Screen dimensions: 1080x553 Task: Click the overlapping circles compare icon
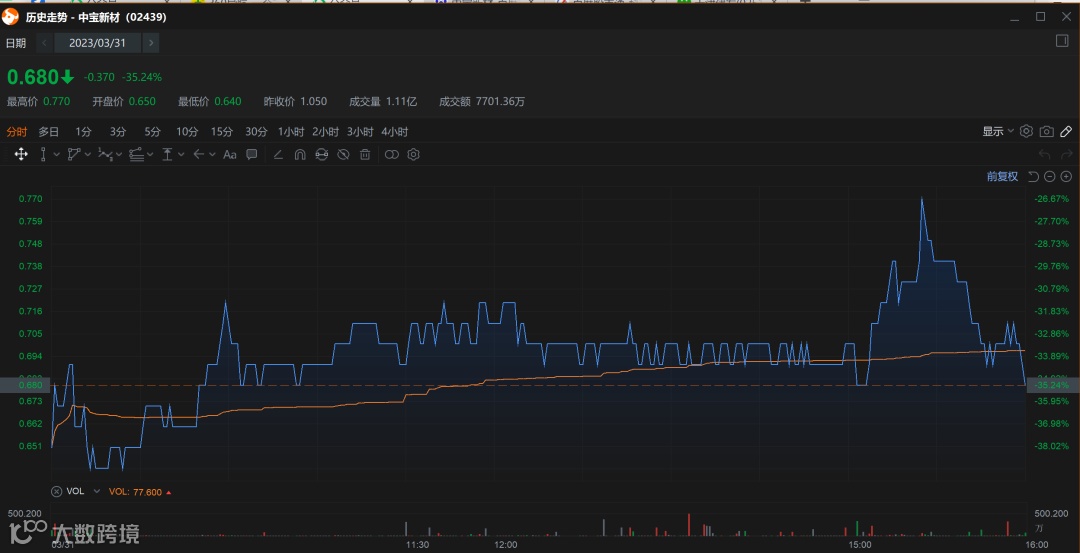(x=391, y=154)
